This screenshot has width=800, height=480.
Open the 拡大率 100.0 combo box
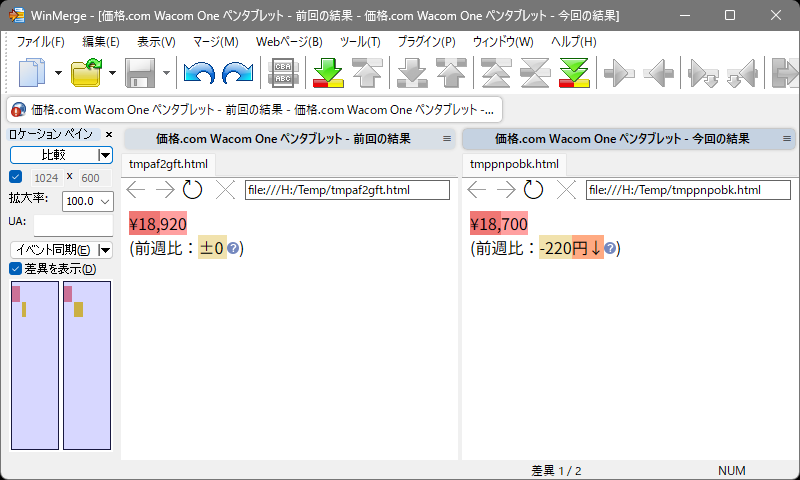[x=87, y=201]
